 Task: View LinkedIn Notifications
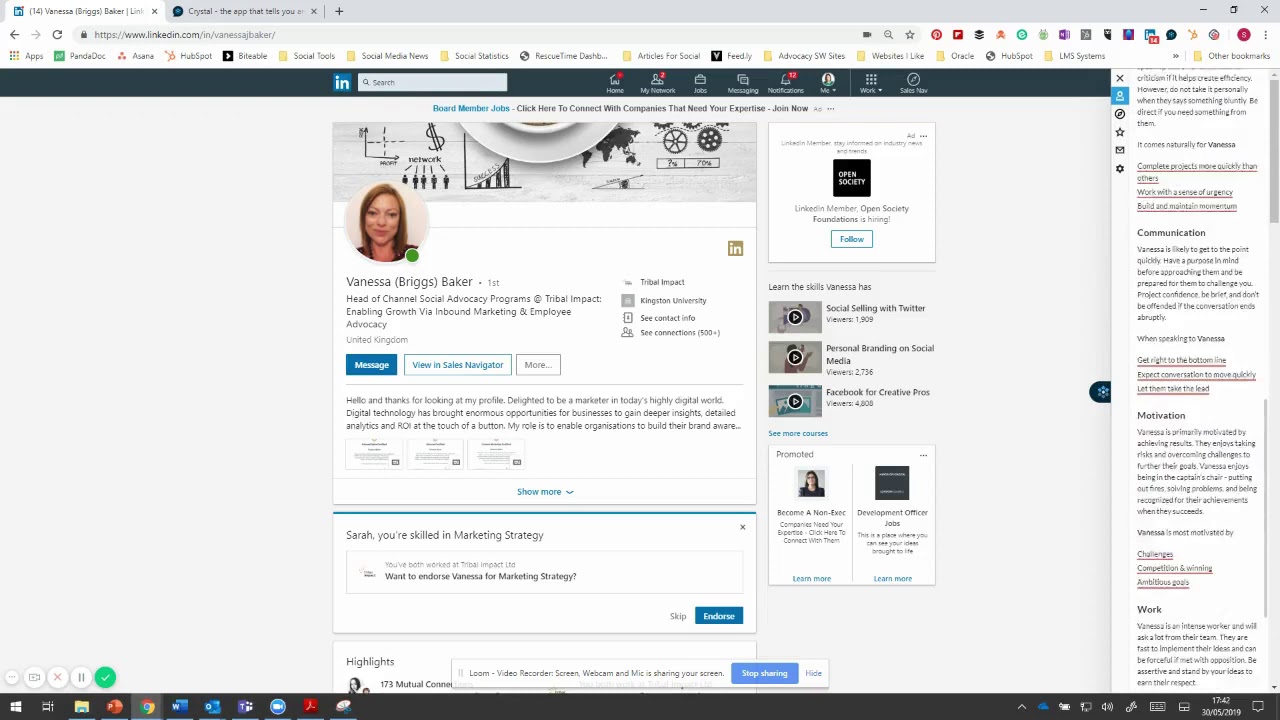point(786,83)
